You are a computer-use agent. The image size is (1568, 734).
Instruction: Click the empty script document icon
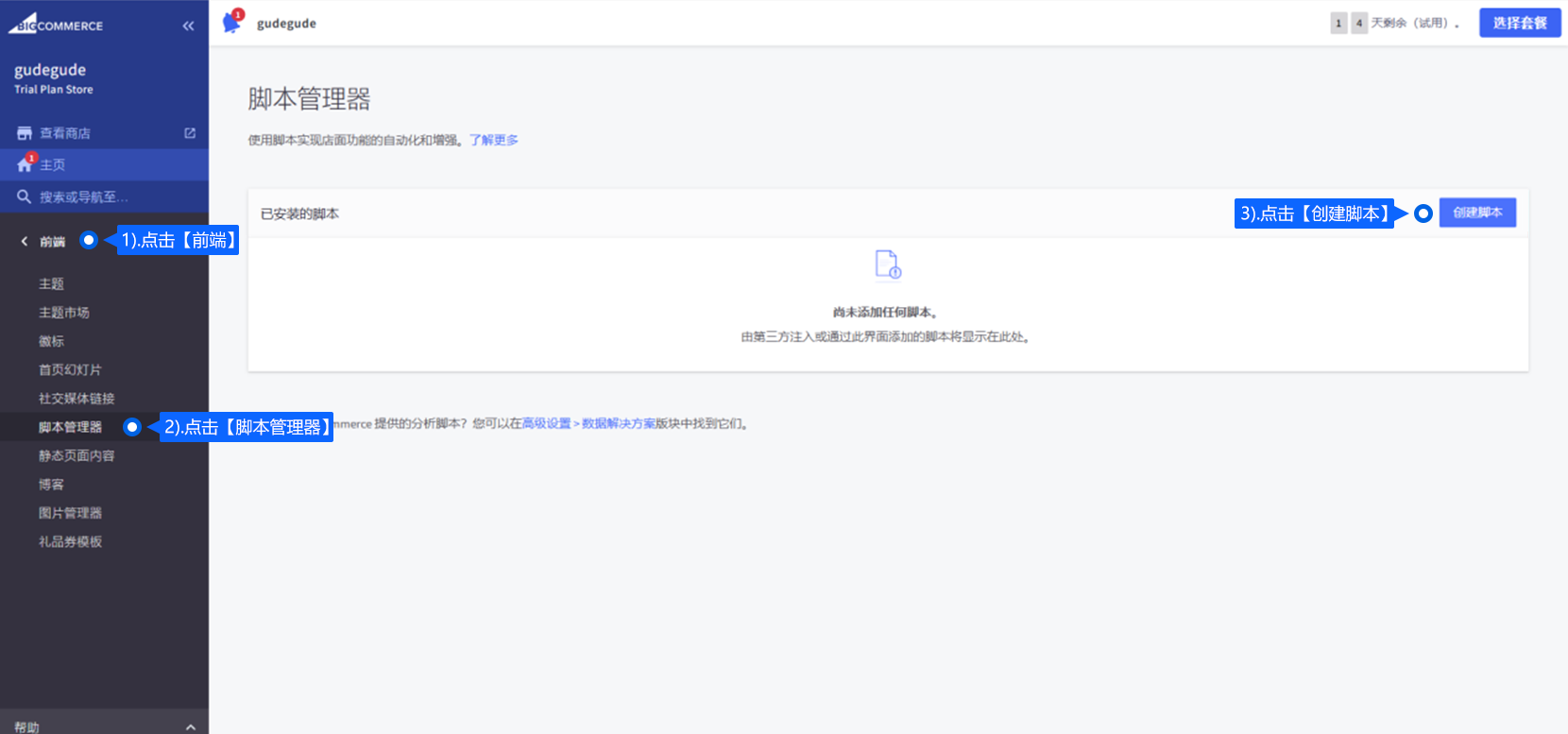887,265
